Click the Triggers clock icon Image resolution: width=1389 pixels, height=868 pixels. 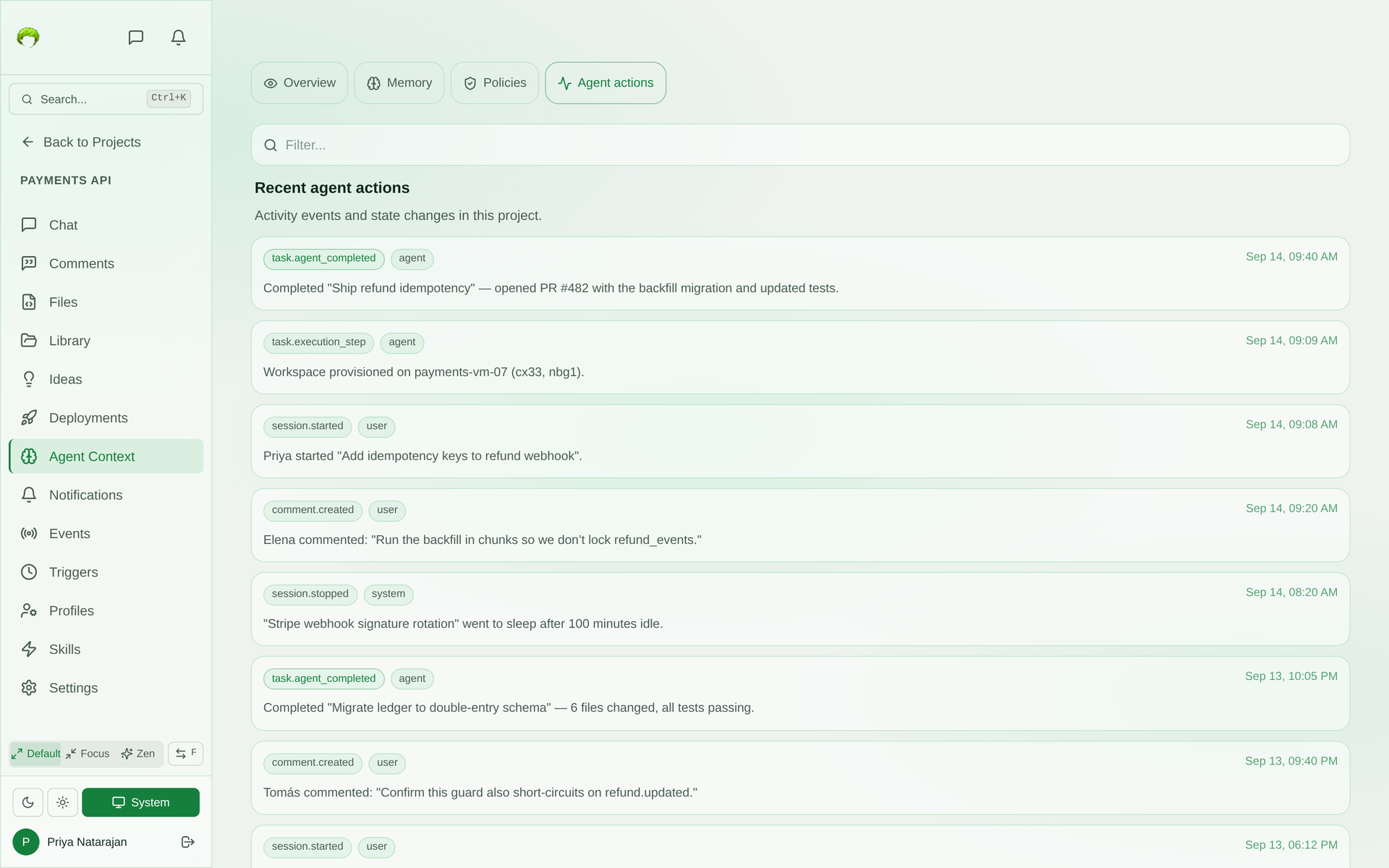(29, 572)
